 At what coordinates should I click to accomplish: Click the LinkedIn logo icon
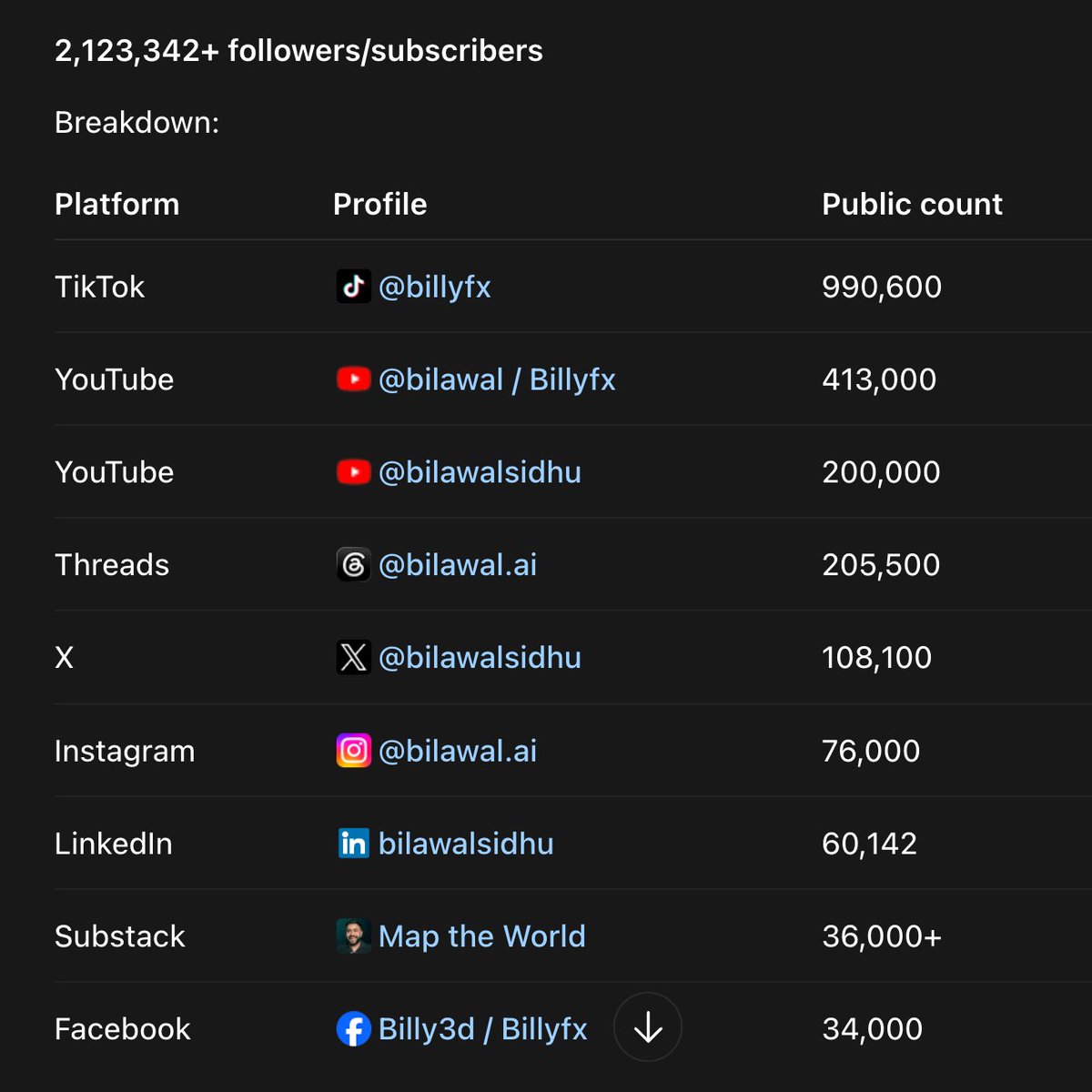[353, 844]
